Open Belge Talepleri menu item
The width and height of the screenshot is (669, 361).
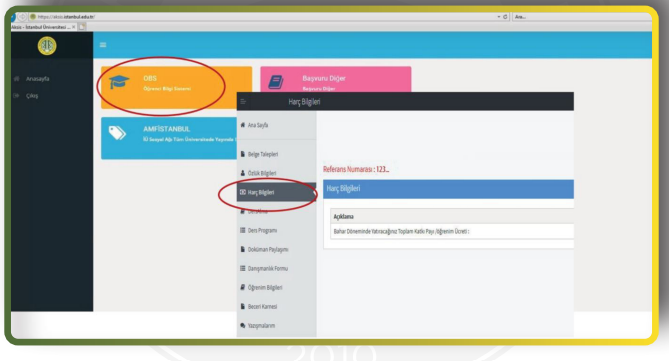tap(262, 154)
